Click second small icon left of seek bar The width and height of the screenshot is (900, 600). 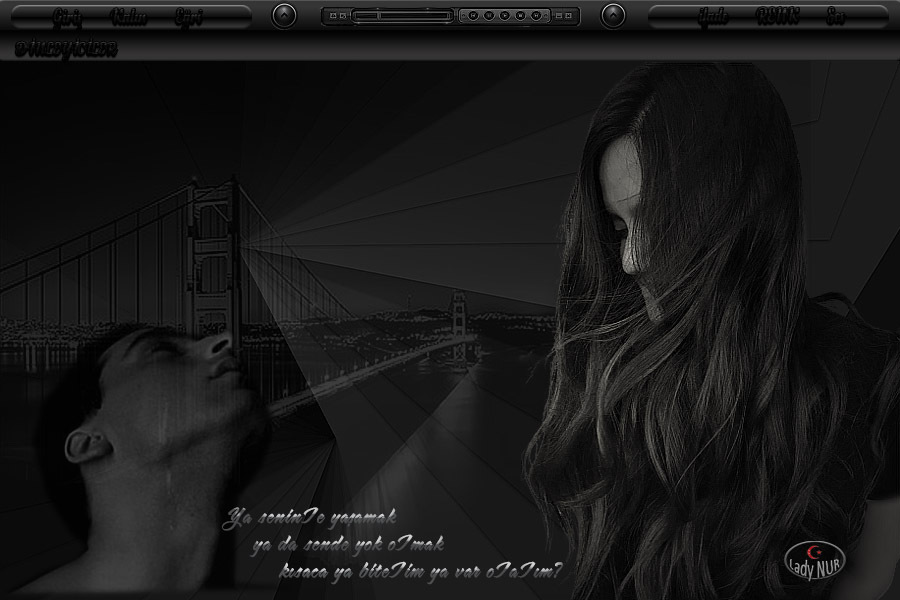(343, 15)
